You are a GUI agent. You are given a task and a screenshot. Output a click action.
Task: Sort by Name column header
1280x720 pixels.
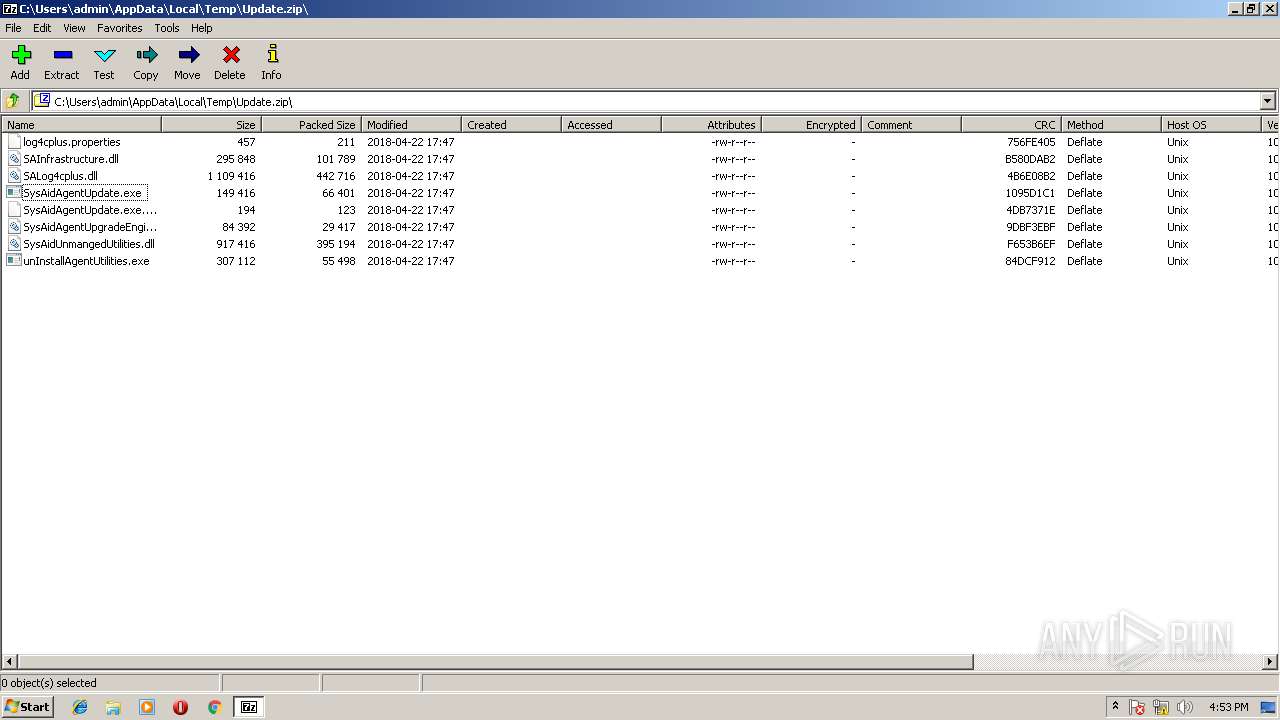pos(81,125)
